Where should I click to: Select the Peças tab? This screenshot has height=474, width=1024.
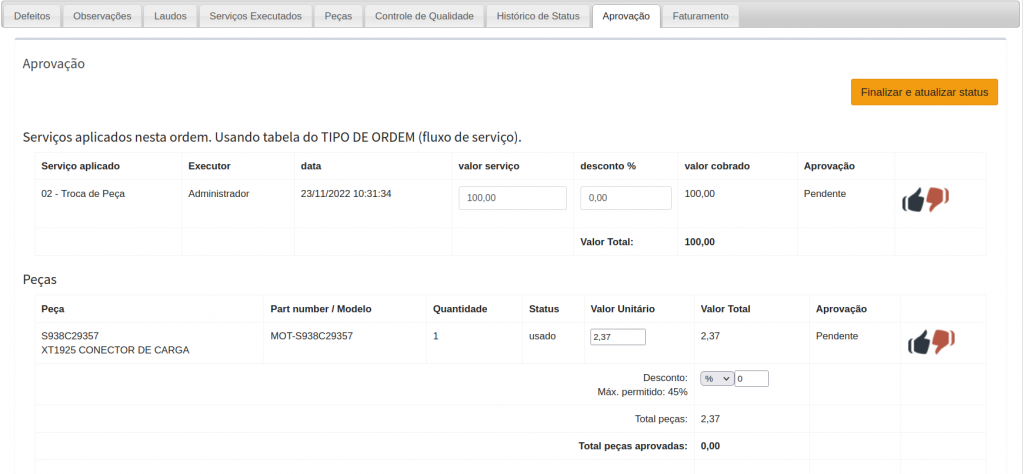pos(338,16)
